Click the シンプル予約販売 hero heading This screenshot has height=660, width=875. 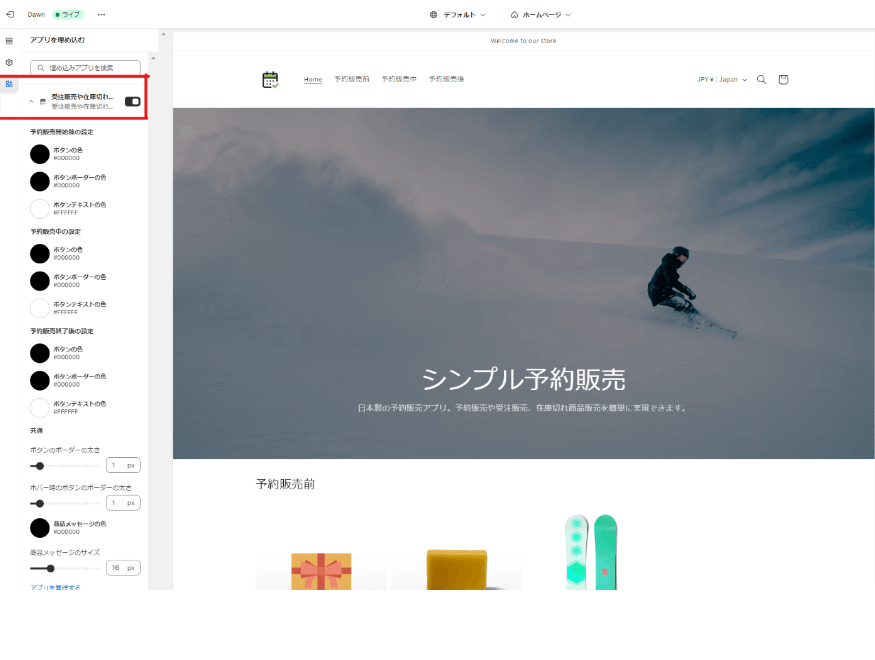[x=523, y=379]
